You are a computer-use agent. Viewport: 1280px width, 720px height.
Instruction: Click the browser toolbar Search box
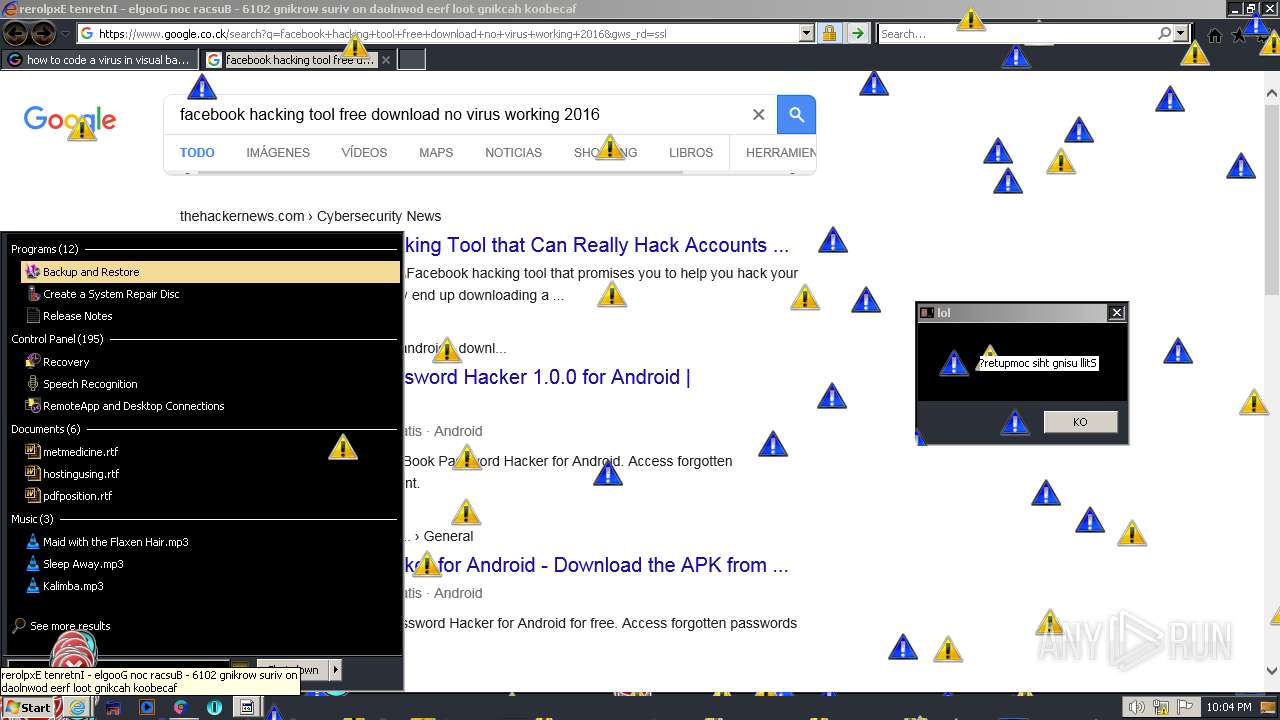1015,34
